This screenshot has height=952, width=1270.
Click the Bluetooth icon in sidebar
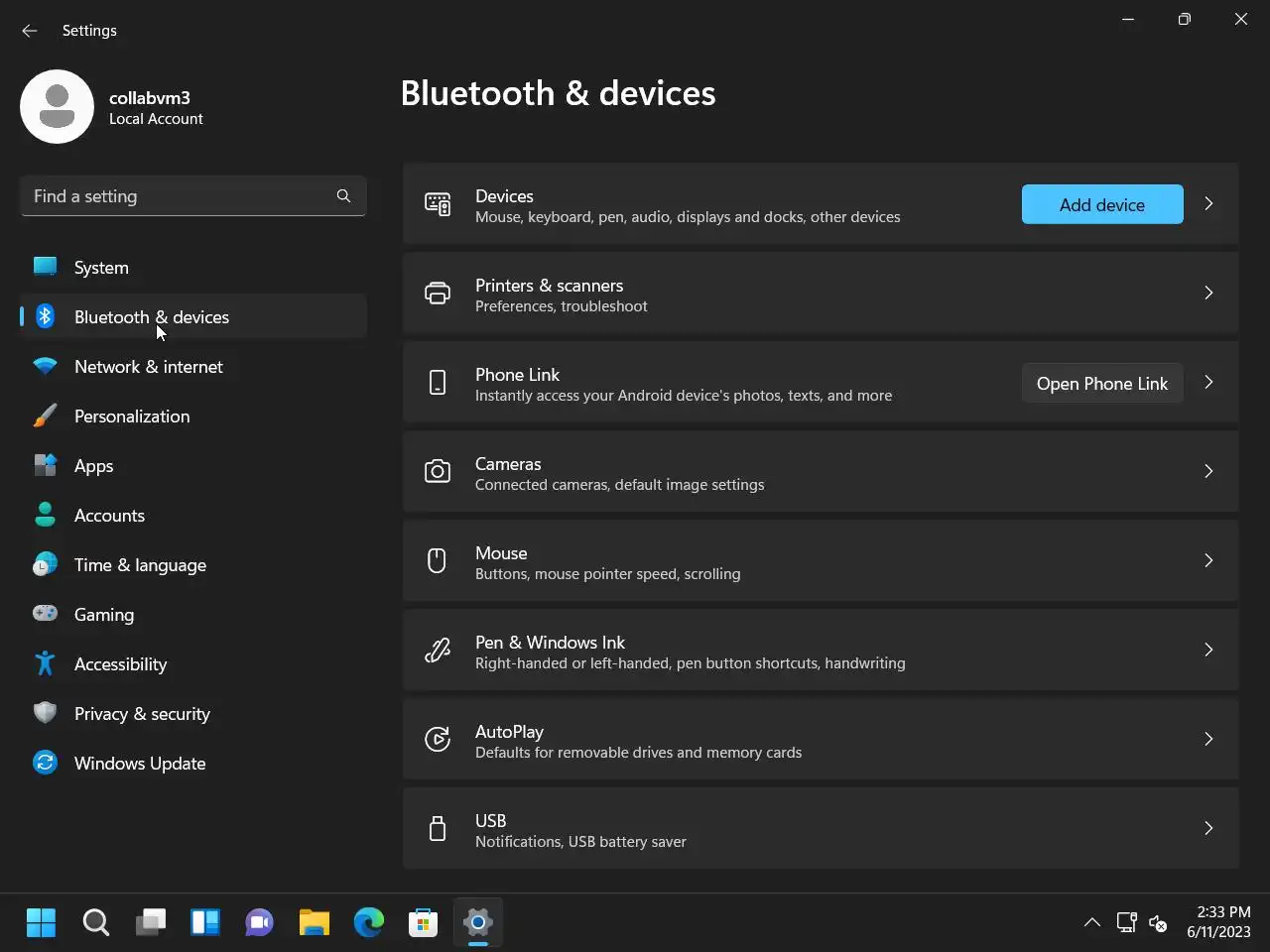(45, 315)
